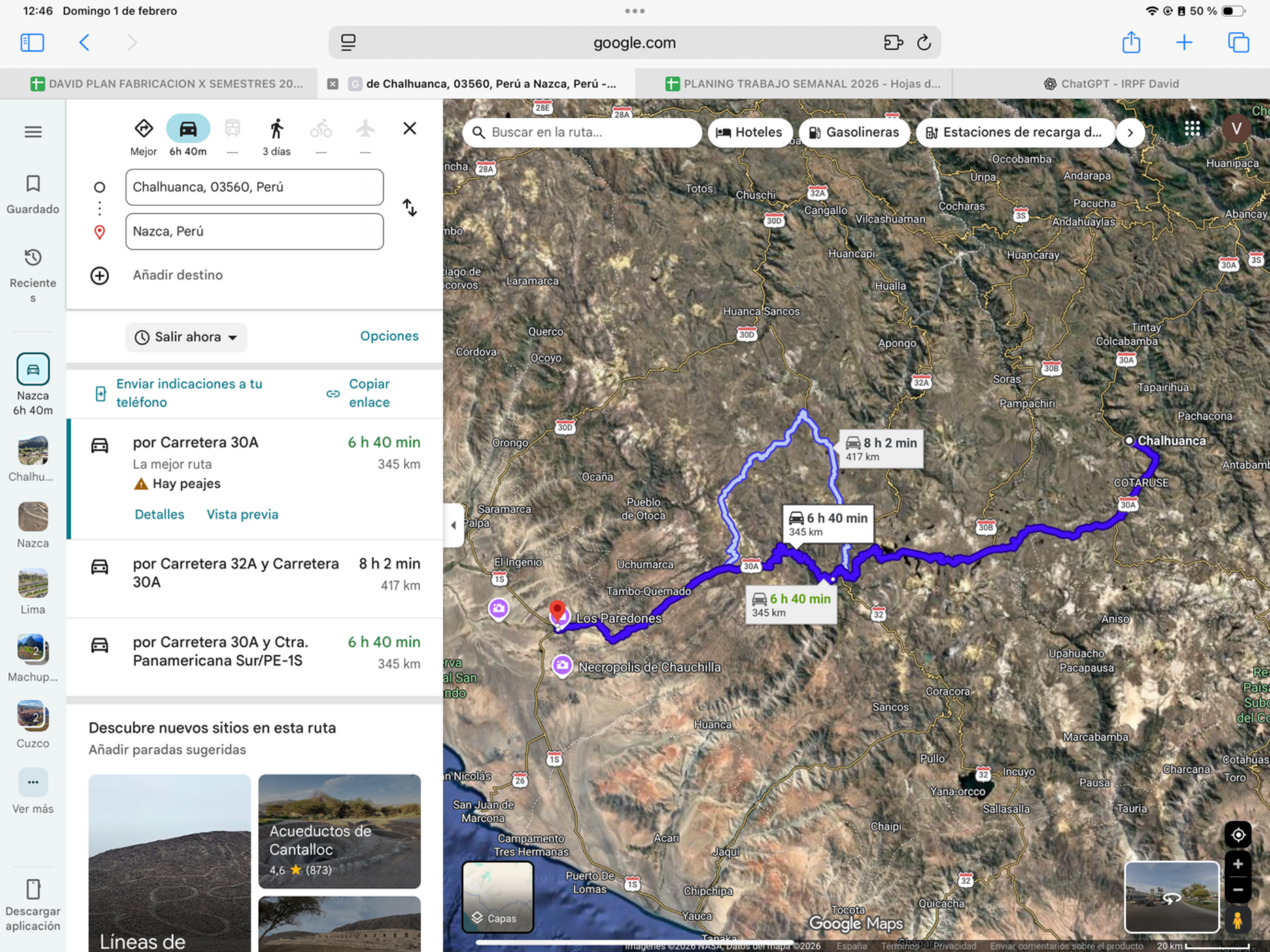Go back to previous page
This screenshot has width=1270, height=952.
tap(85, 43)
